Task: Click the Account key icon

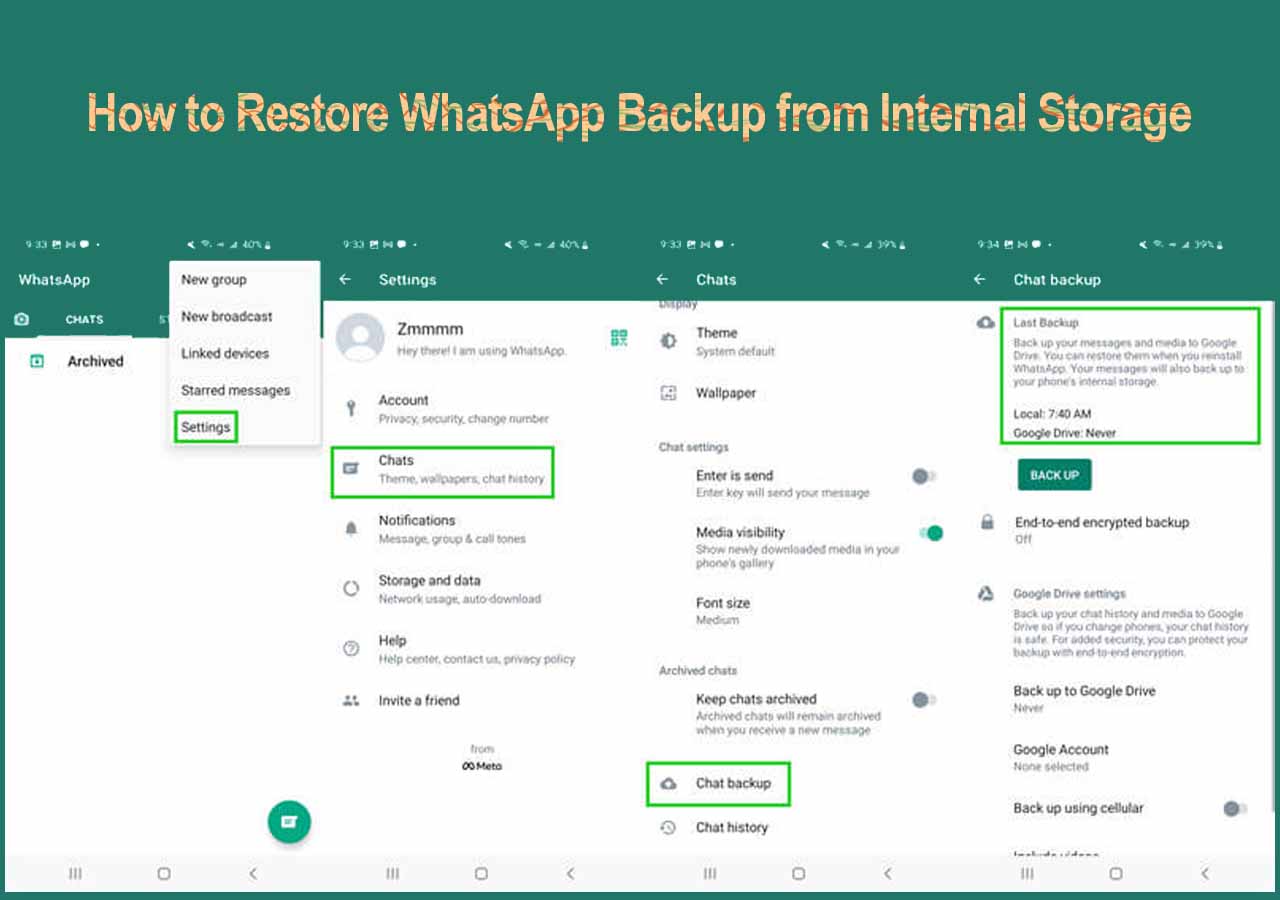Action: 351,408
